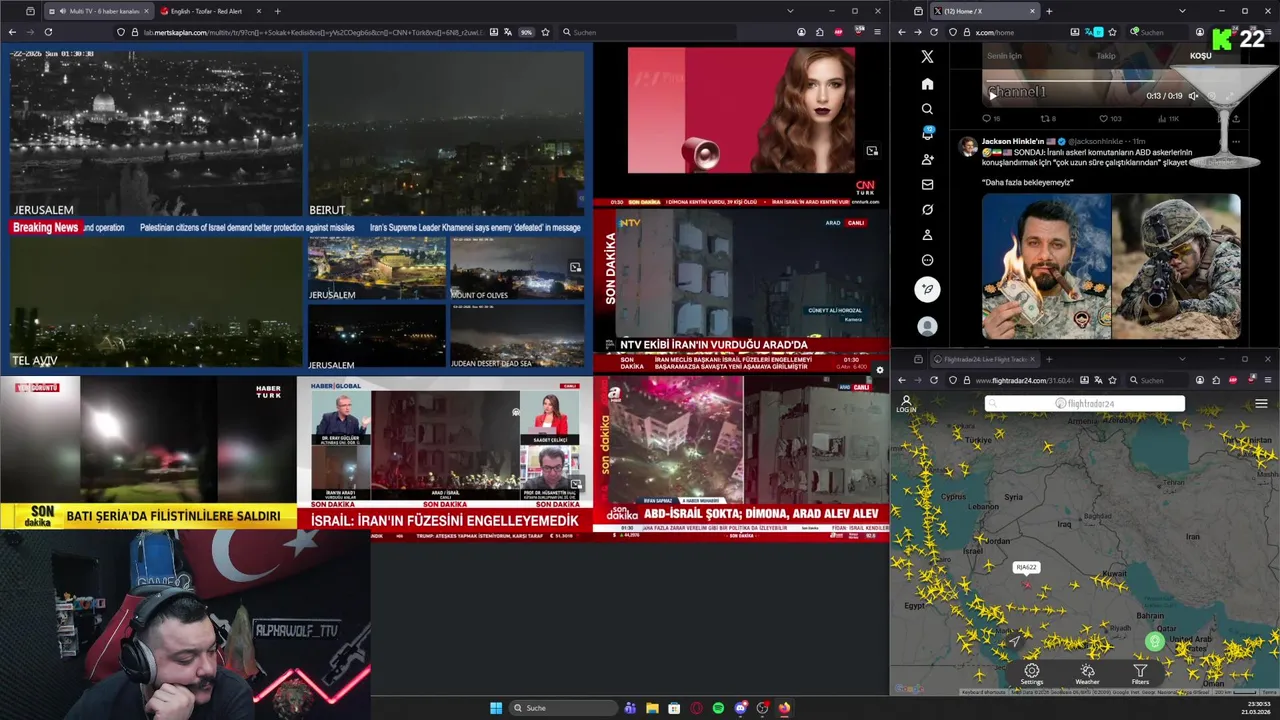Viewport: 1280px width, 720px height.
Task: Bookmark the X page with star icon
Action: coord(1112,32)
